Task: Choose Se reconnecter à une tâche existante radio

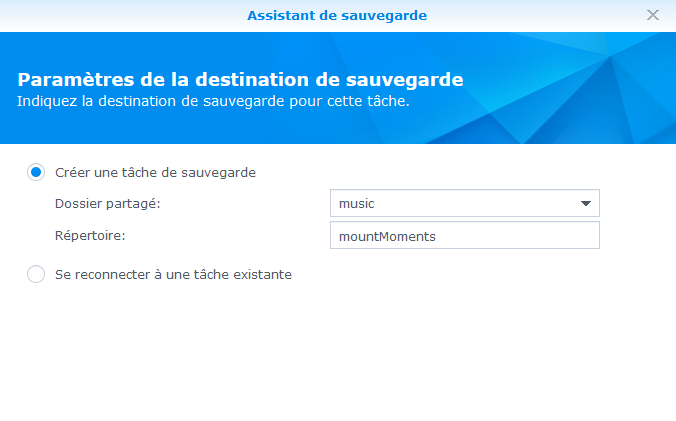Action: click(x=37, y=274)
